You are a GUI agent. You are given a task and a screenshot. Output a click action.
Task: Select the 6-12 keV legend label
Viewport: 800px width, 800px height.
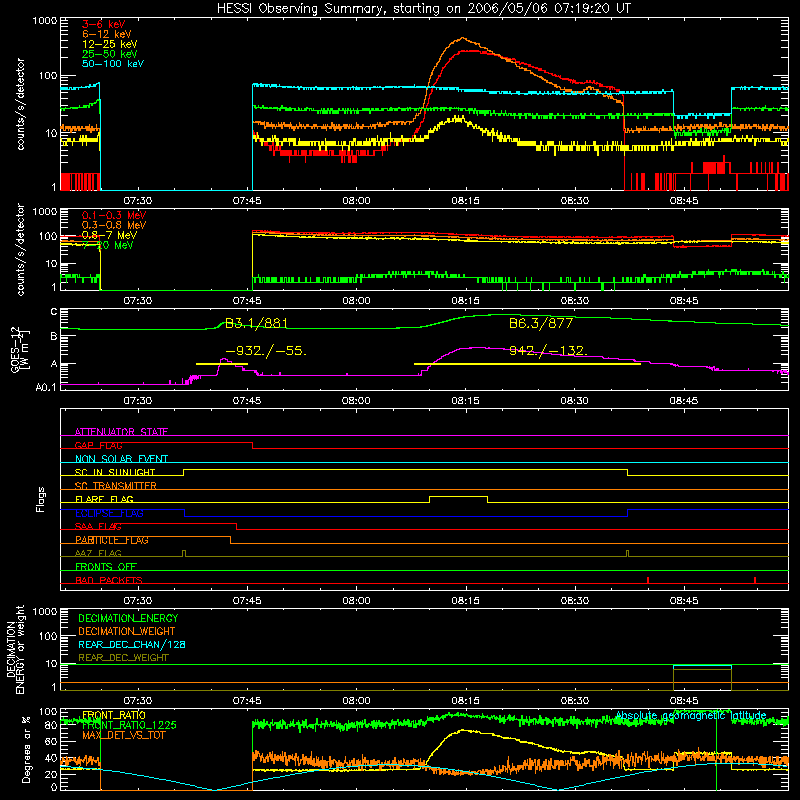tap(107, 34)
